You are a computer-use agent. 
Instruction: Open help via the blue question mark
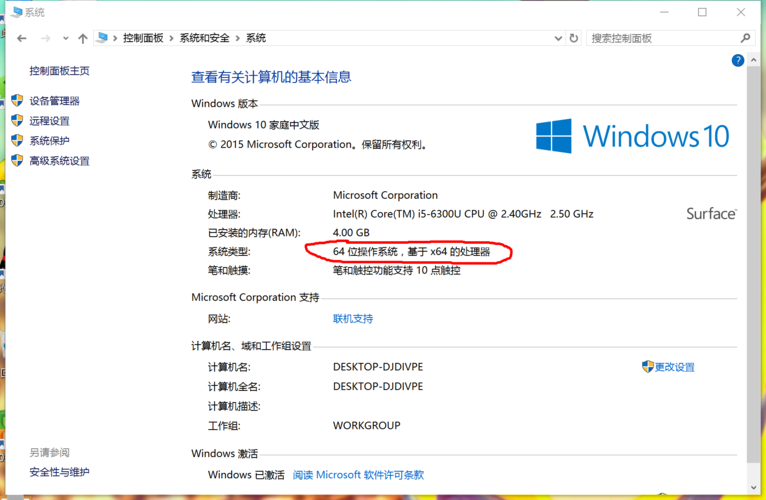tap(738, 61)
